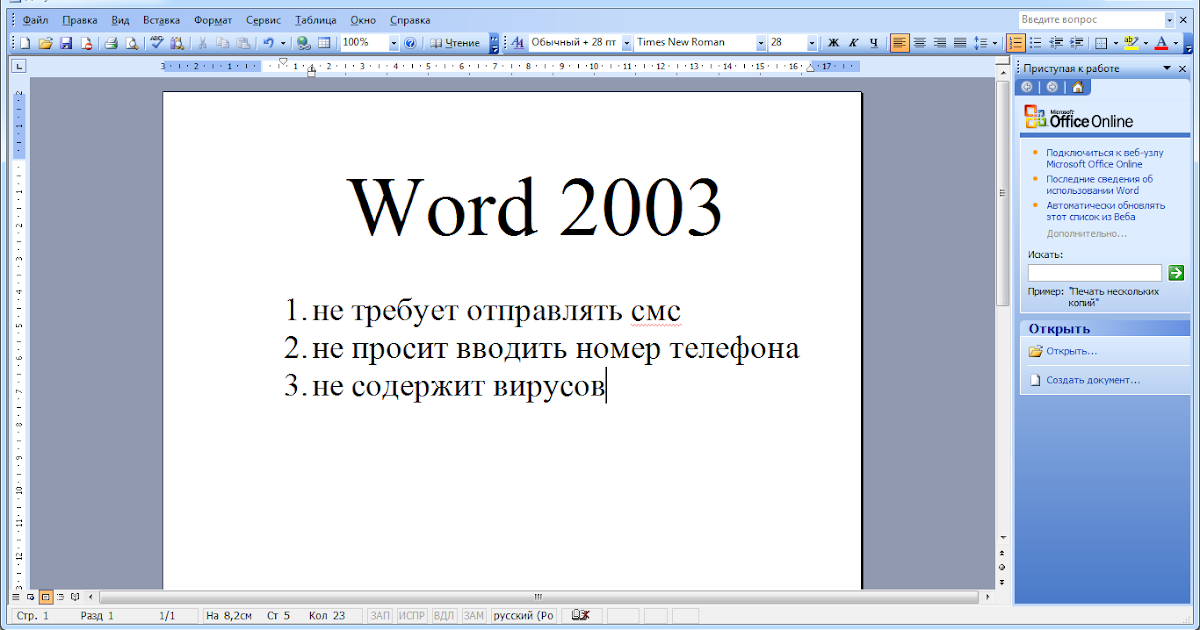Click the Print icon in the toolbar
The image size is (1200, 630).
pos(111,43)
